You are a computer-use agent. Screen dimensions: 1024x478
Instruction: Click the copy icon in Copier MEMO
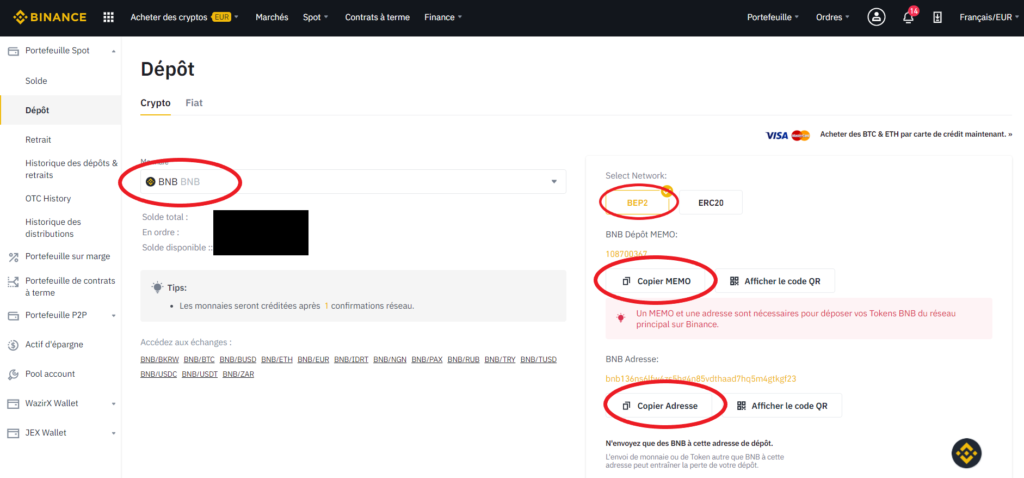[626, 281]
